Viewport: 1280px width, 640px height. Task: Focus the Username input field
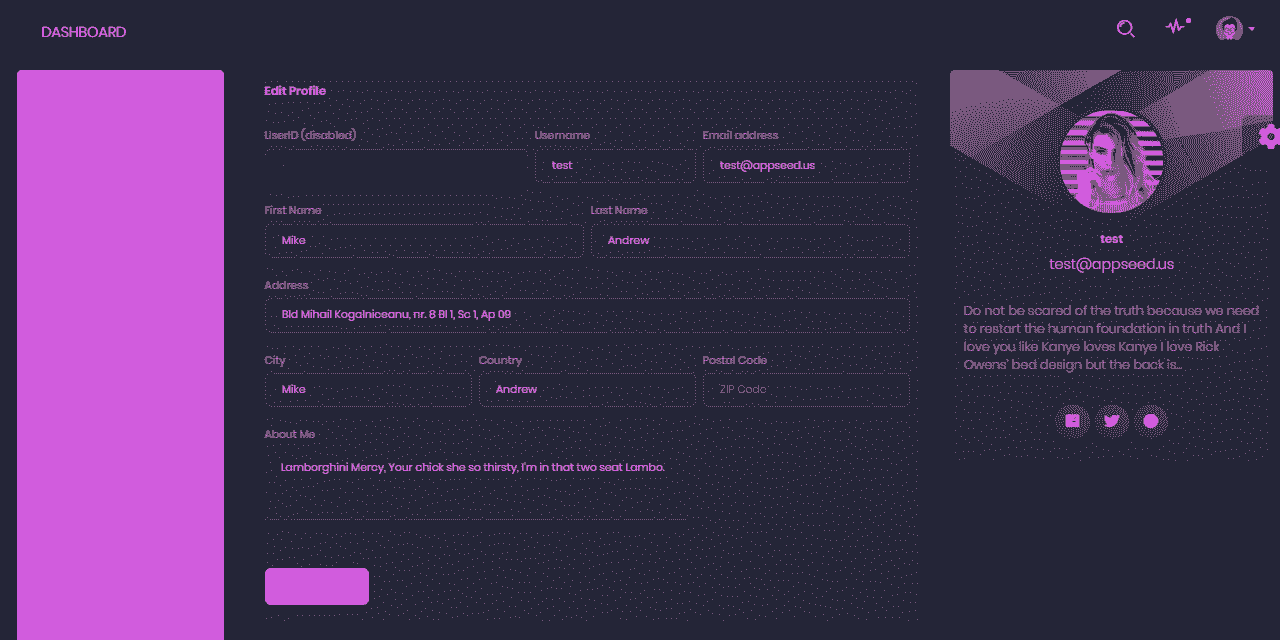tap(614, 166)
